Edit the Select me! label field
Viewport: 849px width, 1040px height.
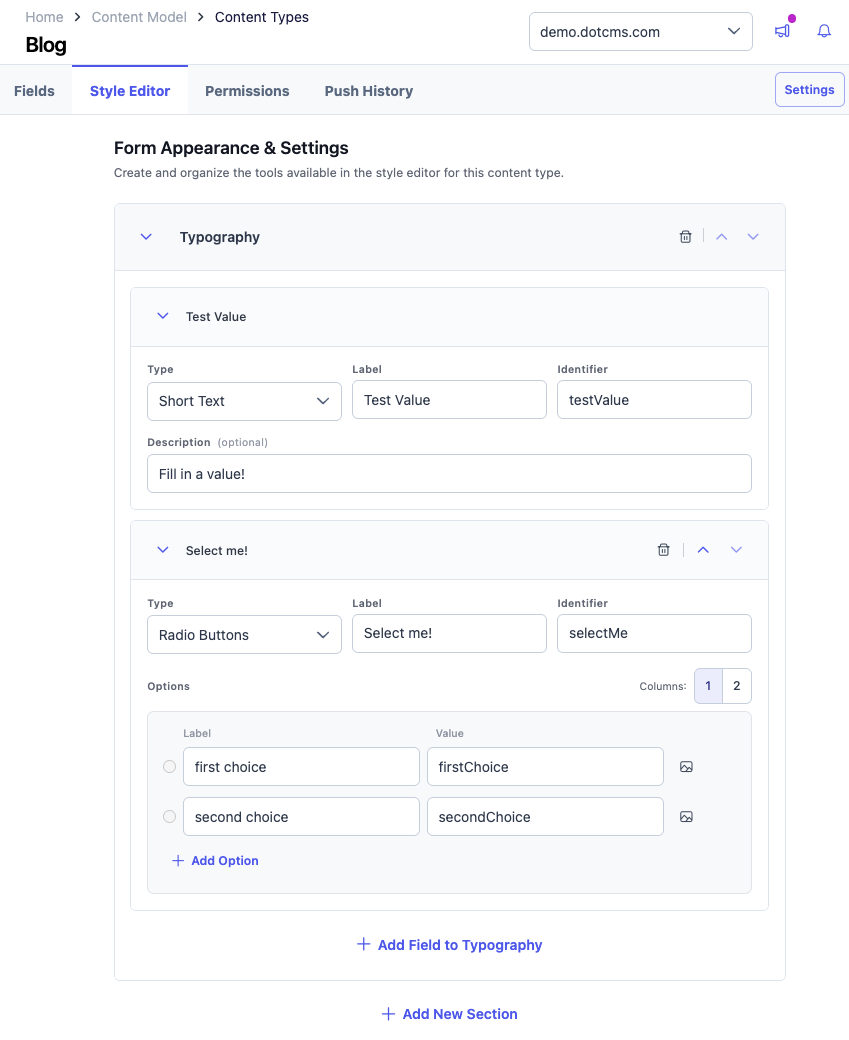[x=449, y=633]
